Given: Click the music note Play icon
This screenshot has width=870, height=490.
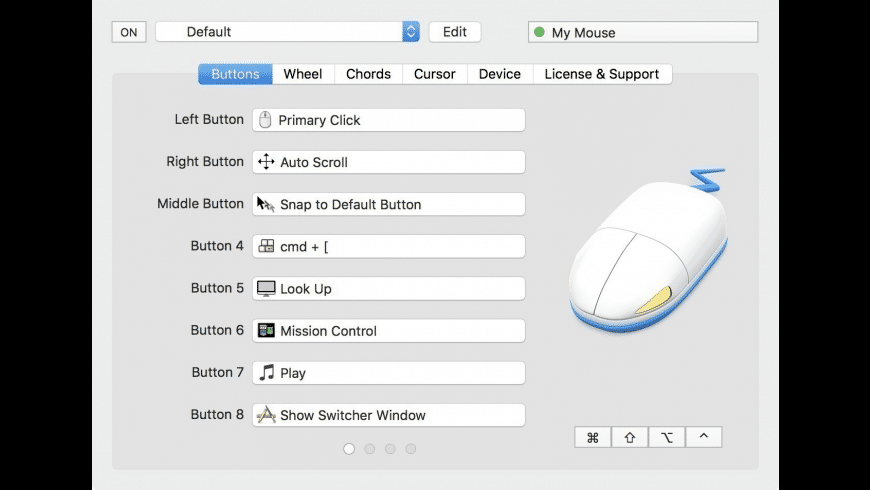Looking at the screenshot, I should point(266,372).
